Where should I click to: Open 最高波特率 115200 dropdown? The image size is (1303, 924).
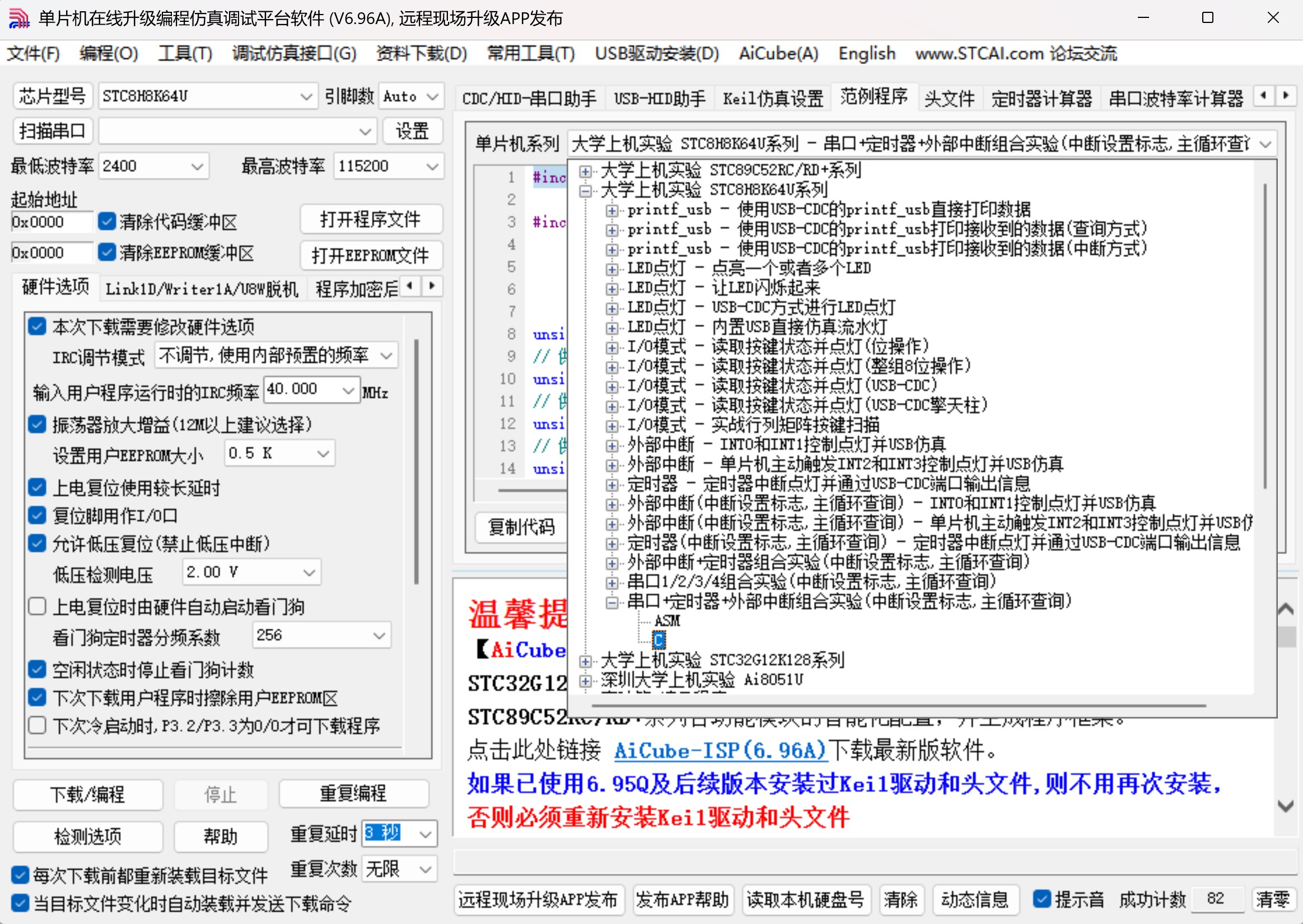coord(432,166)
